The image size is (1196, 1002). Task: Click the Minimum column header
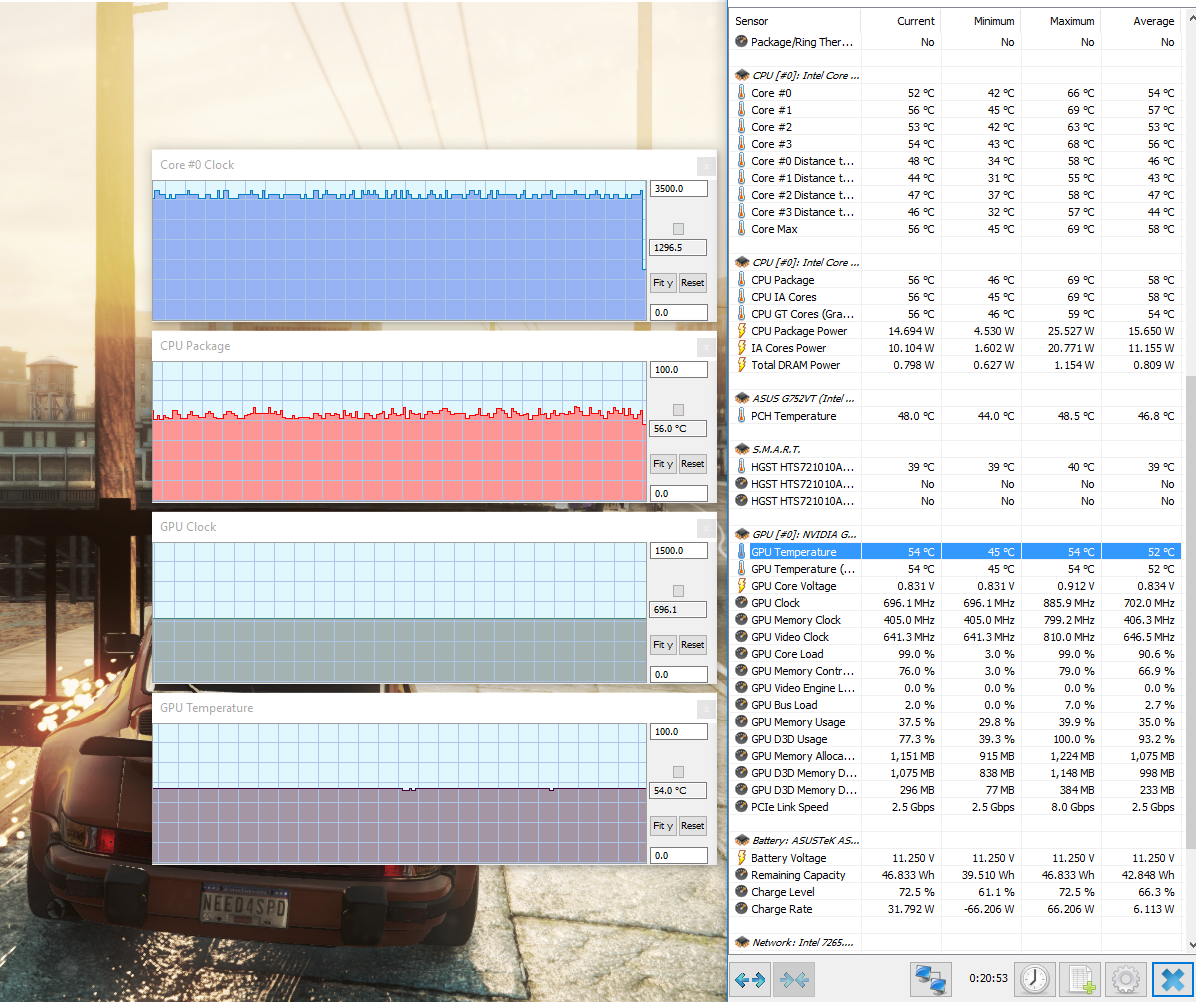pos(981,21)
